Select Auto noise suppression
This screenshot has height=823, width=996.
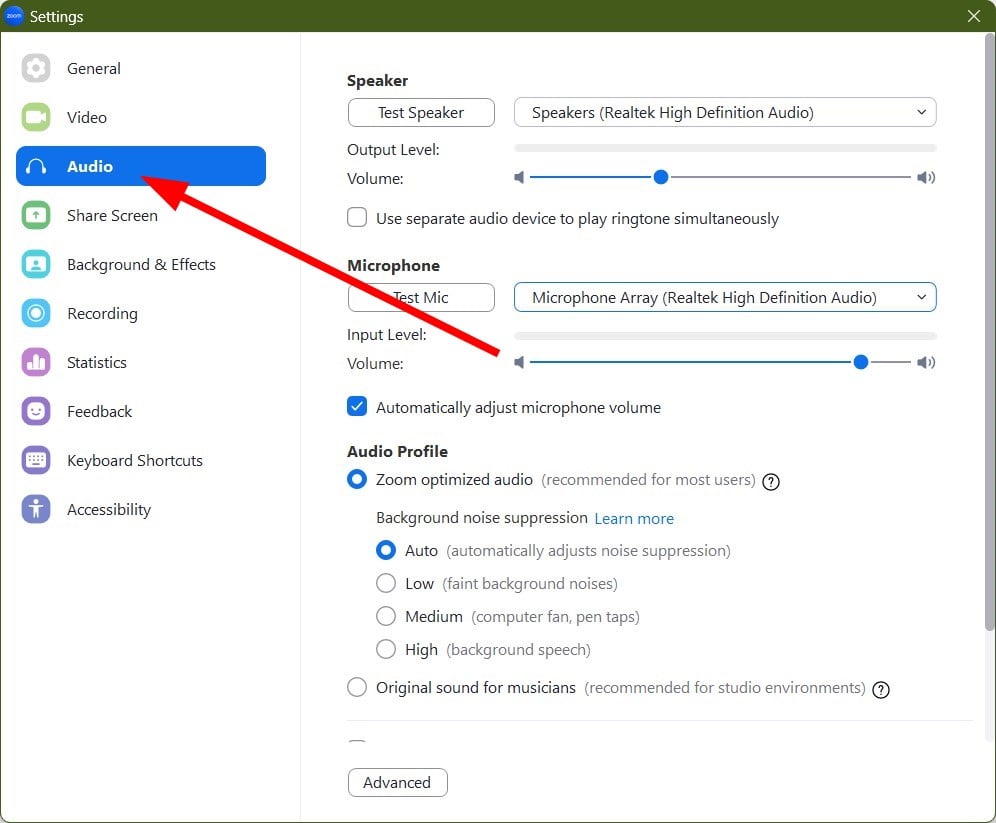386,550
